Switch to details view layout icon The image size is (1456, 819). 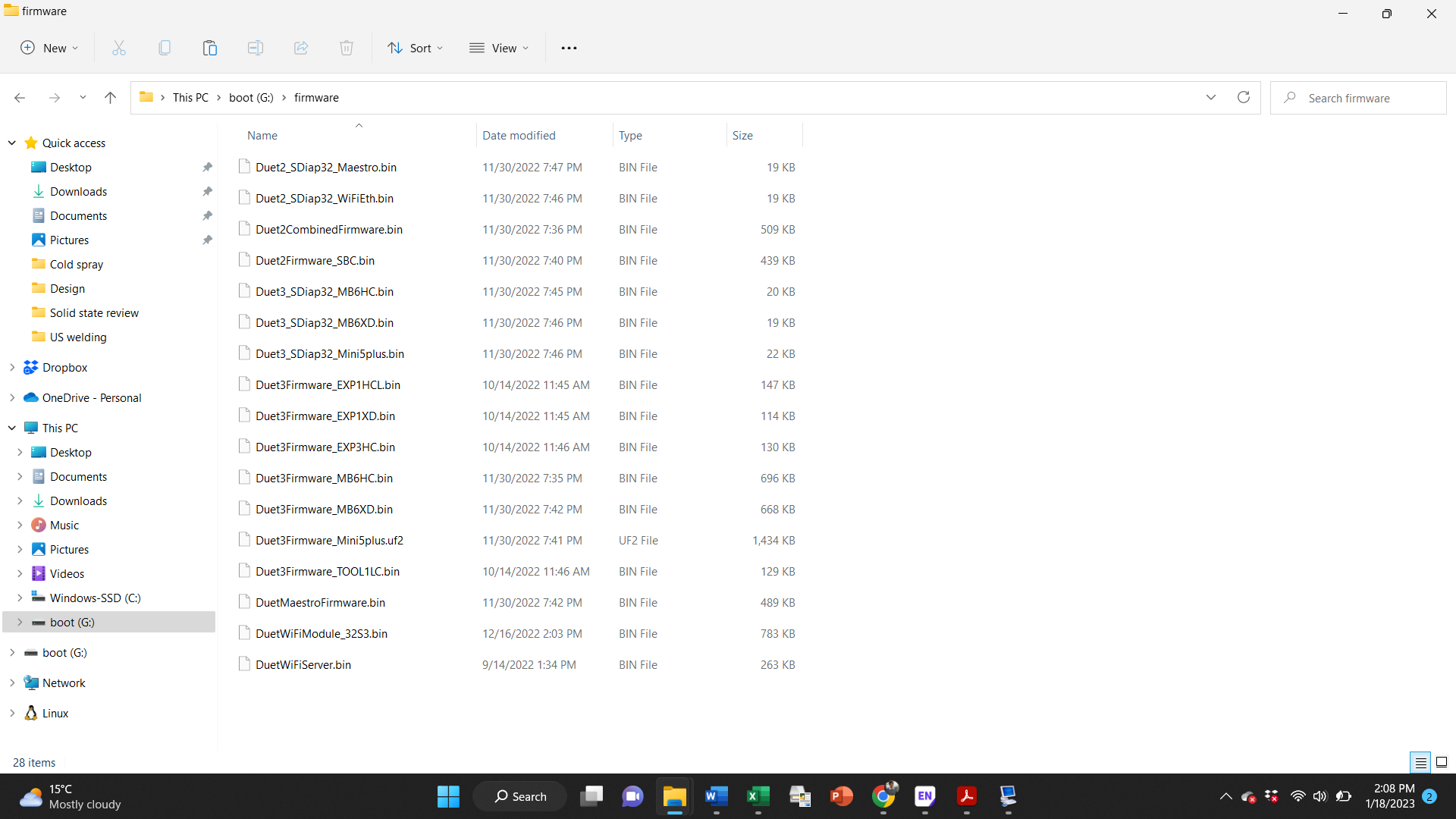pos(1420,762)
